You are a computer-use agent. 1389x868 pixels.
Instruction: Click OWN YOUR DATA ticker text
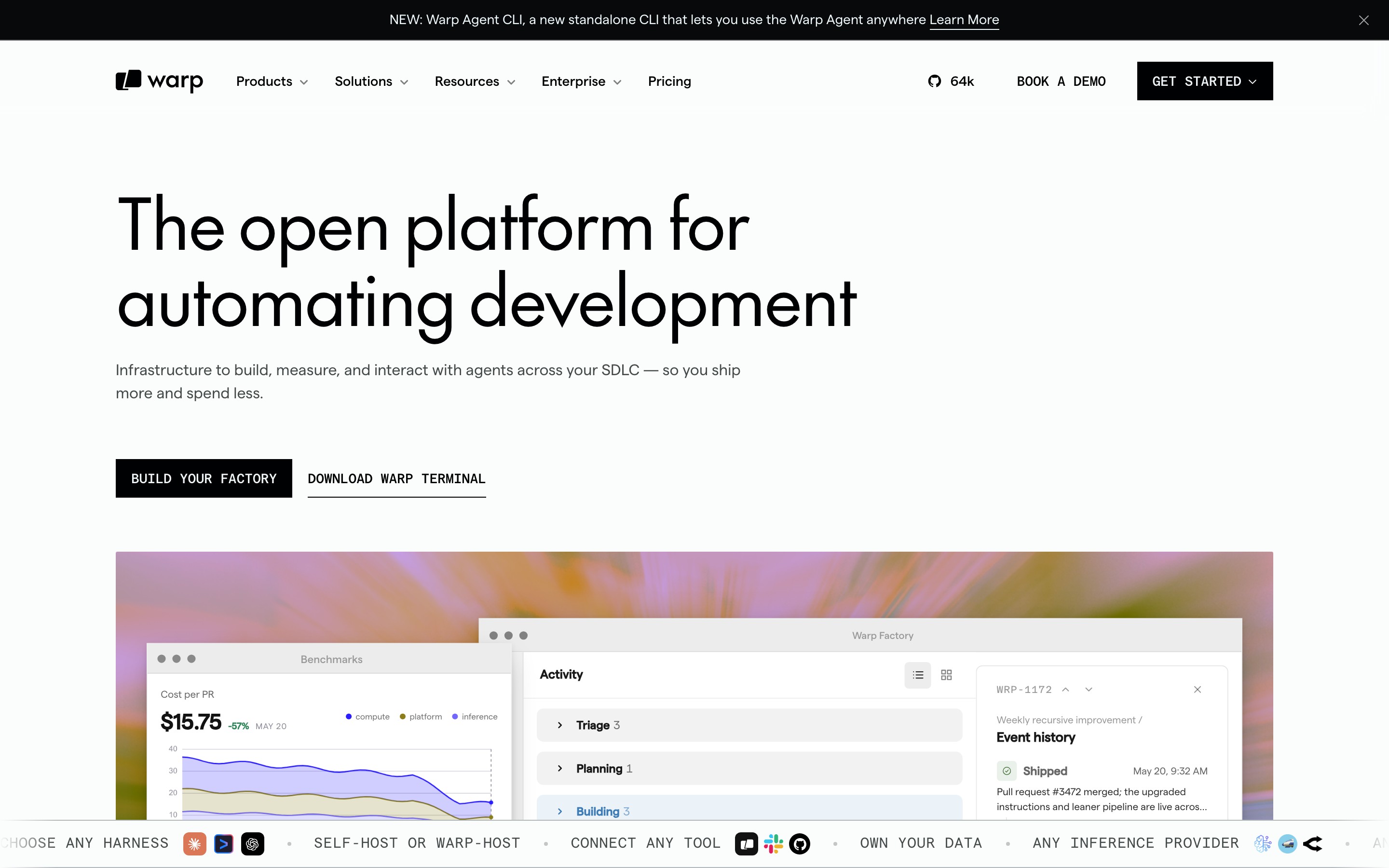(x=921, y=843)
